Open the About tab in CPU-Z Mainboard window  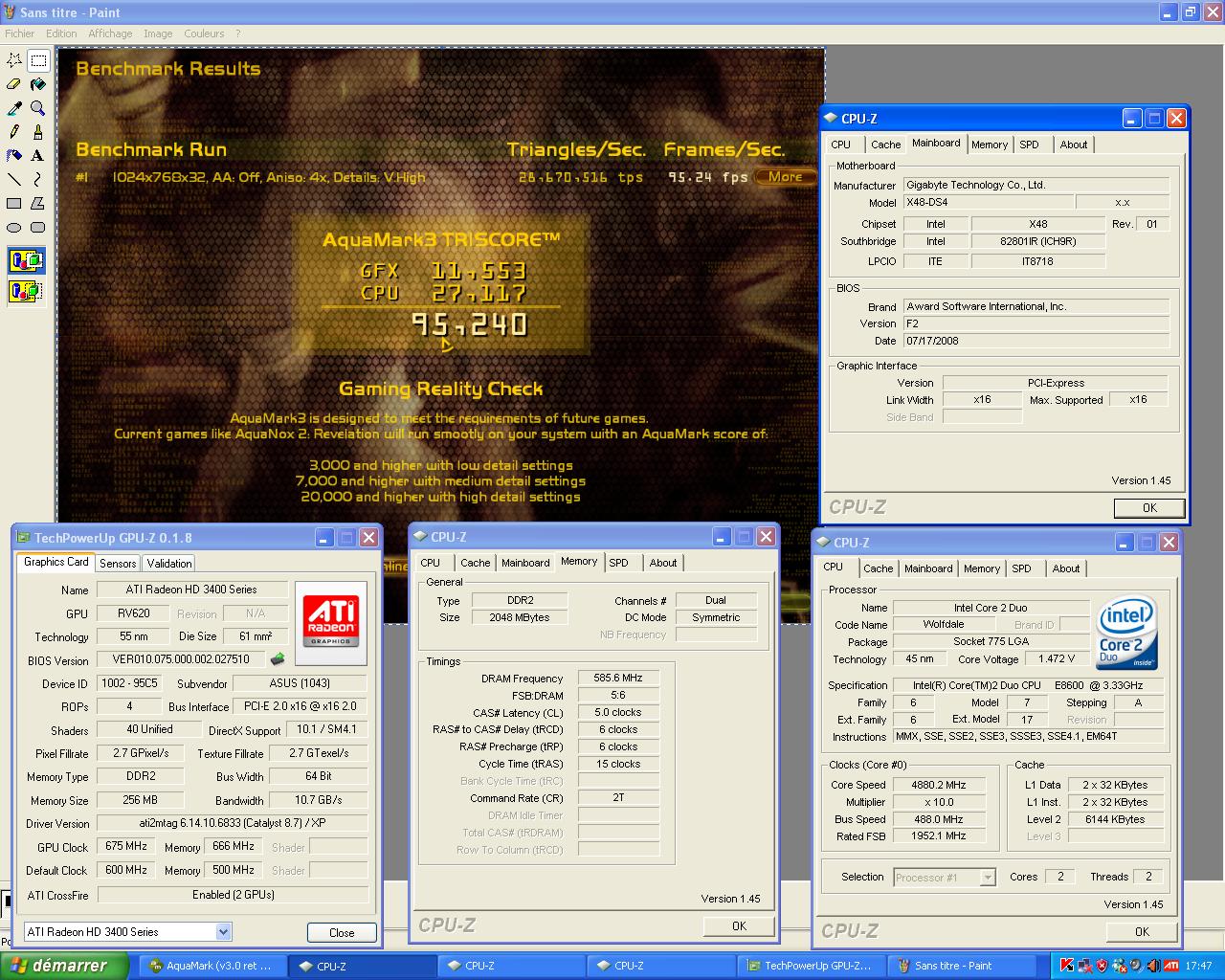pos(1073,145)
